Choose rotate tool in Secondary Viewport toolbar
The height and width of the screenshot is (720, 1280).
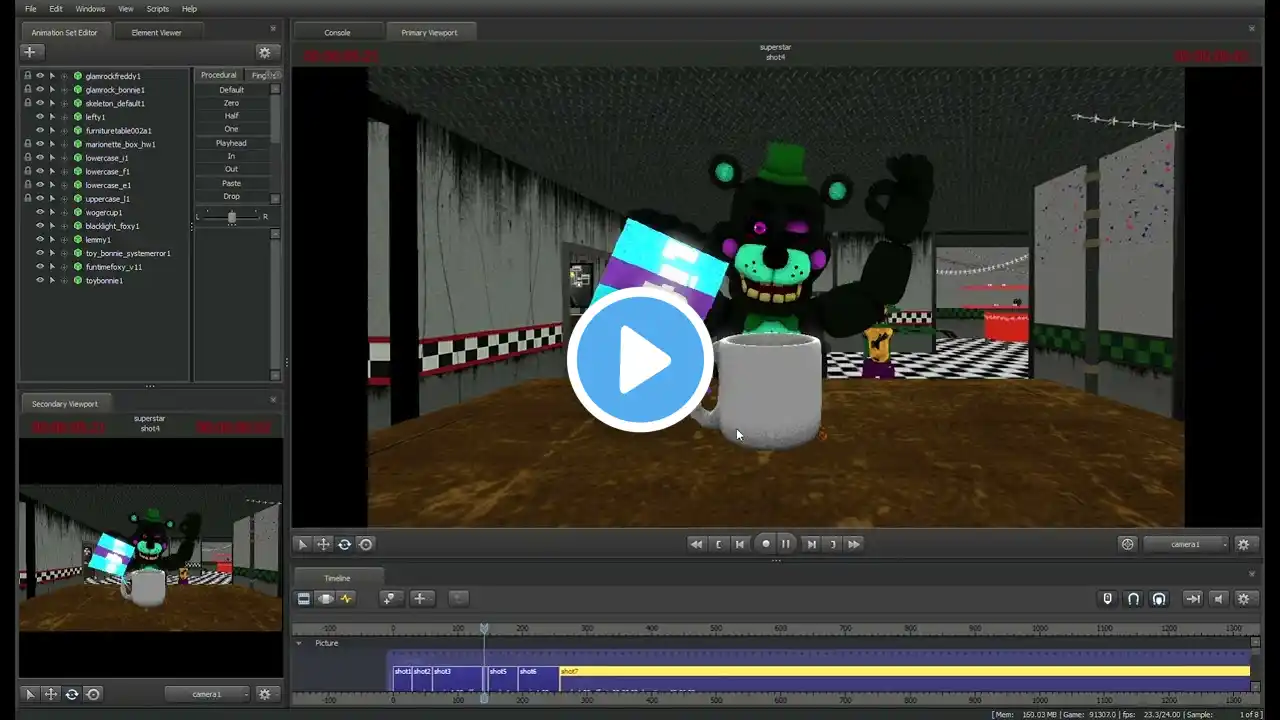(72, 694)
